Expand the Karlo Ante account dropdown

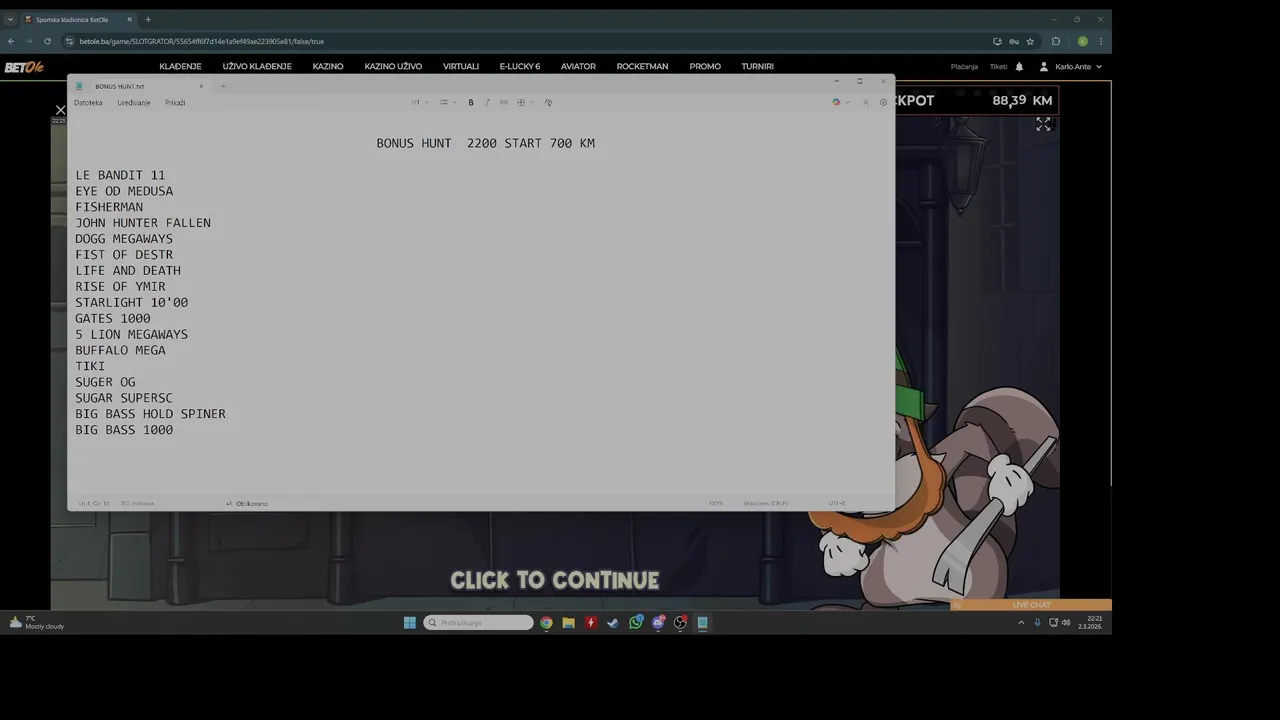(x=1071, y=67)
